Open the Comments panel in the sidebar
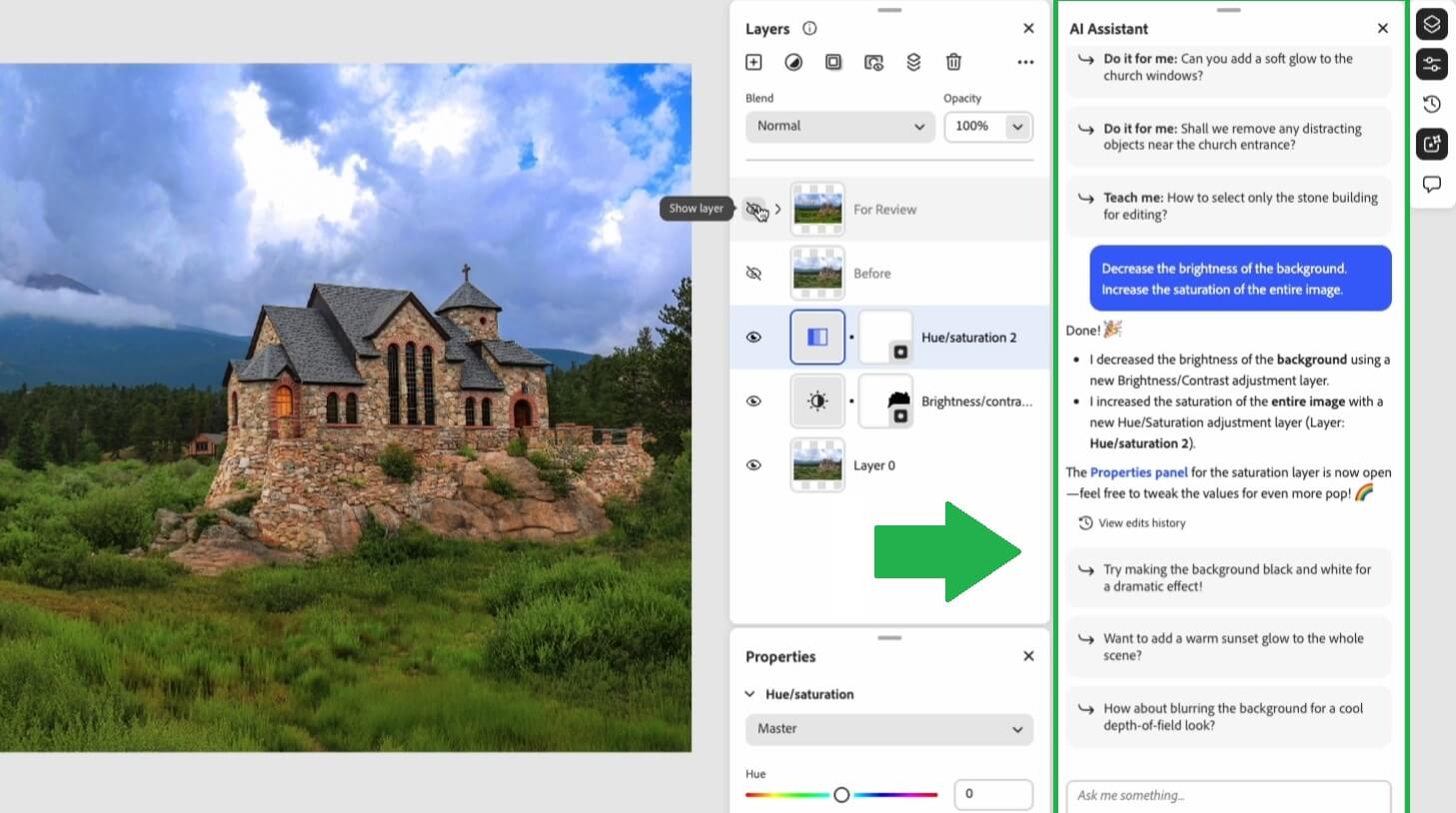1456x813 pixels. 1432,184
